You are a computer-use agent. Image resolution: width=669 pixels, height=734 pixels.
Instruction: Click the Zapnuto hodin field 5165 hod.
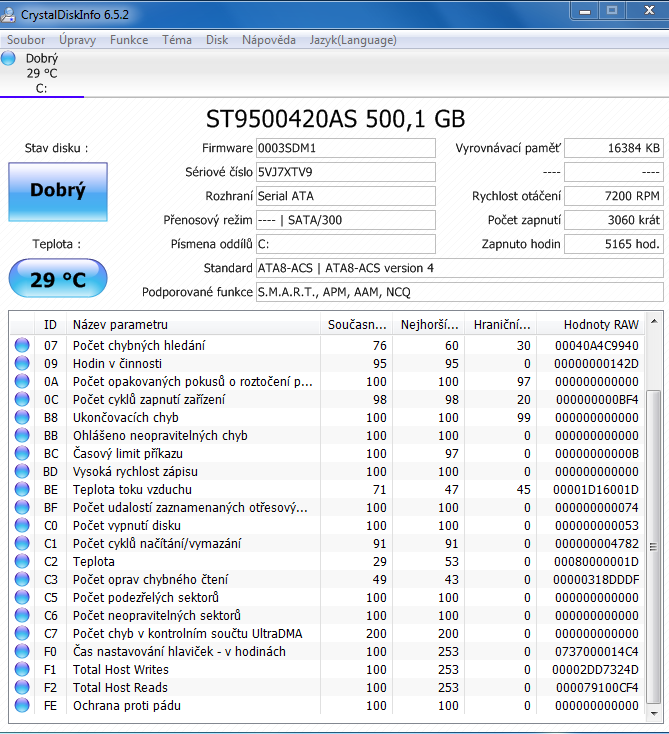click(x=614, y=244)
